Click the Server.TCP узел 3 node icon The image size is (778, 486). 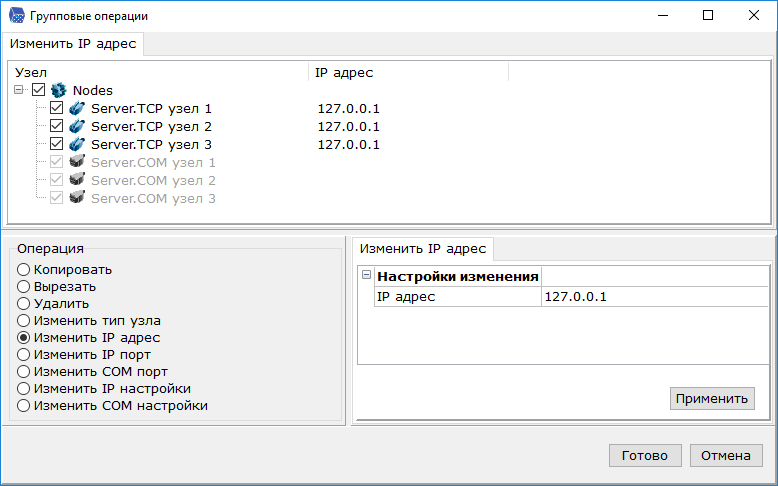77,145
